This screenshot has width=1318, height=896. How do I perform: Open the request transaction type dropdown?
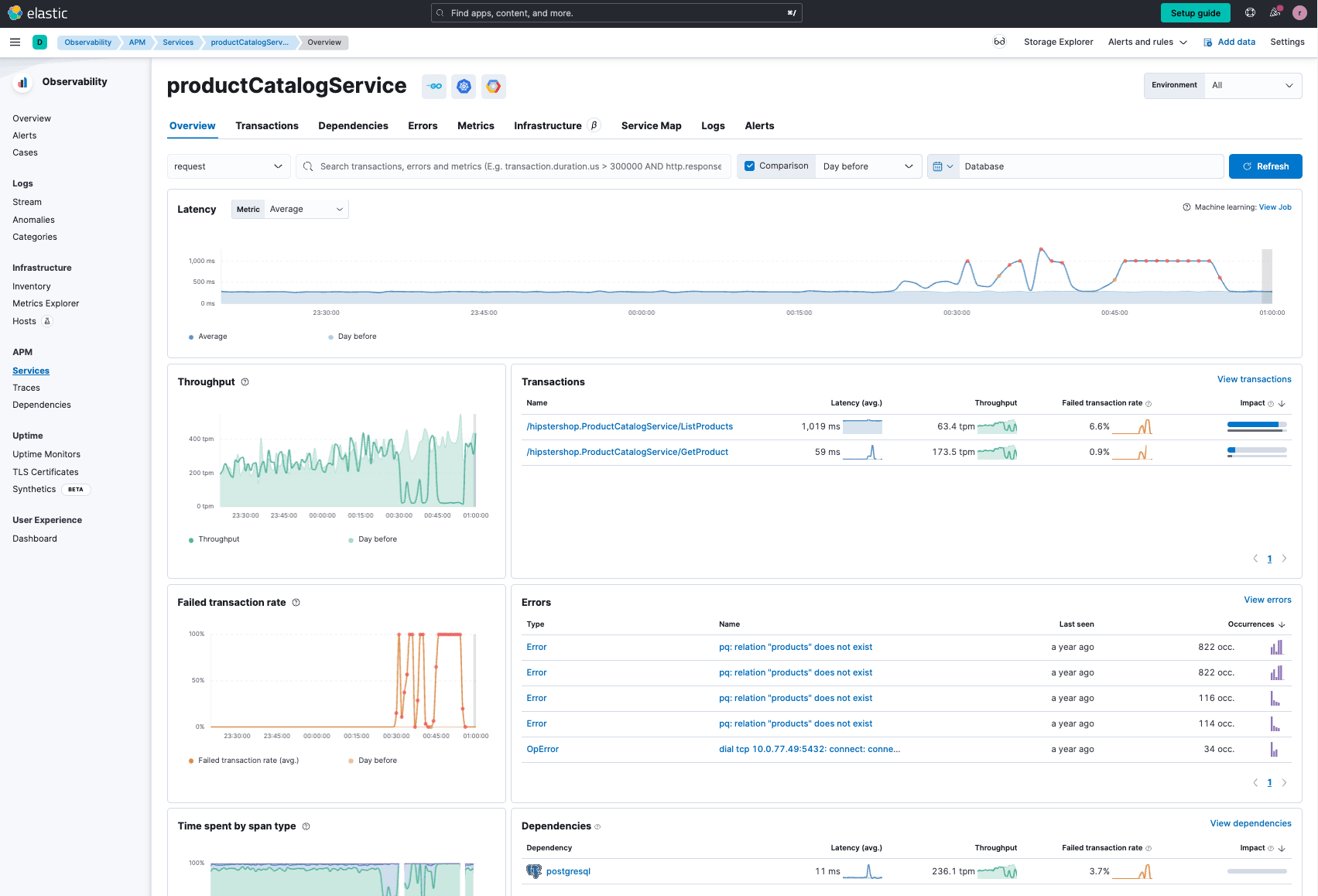pos(228,166)
